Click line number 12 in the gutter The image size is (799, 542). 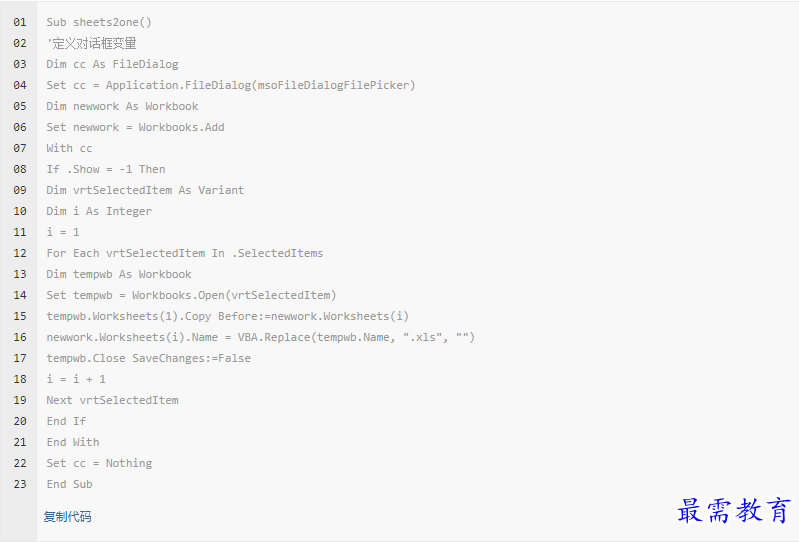(x=20, y=253)
